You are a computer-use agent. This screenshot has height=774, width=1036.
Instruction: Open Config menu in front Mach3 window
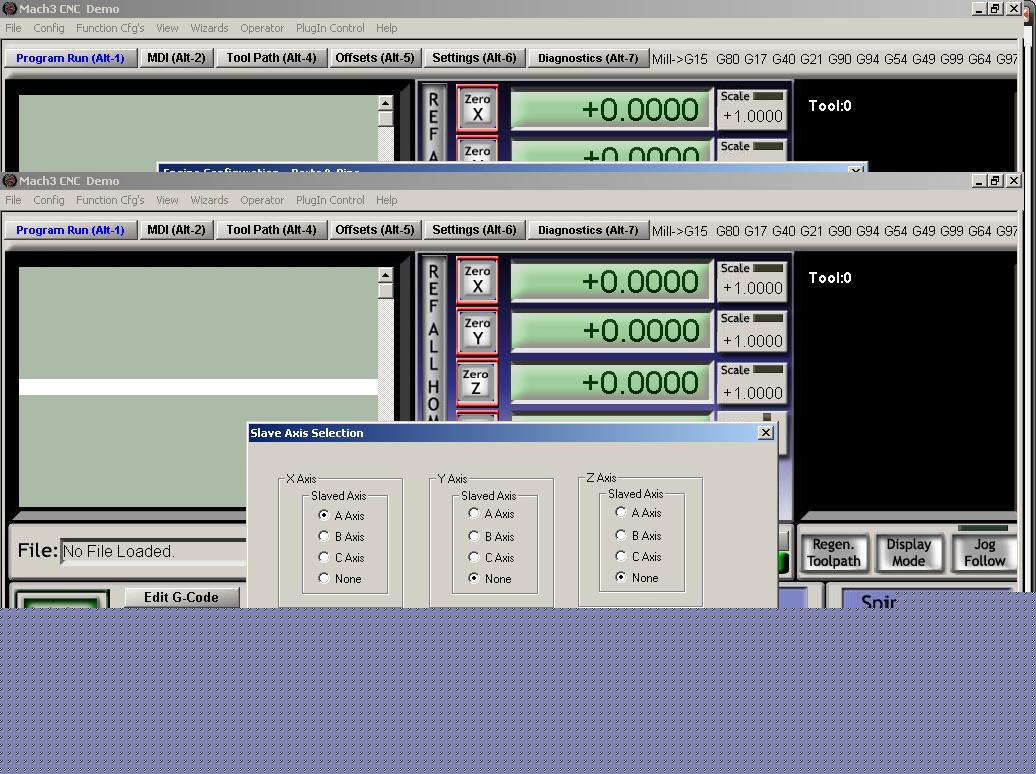49,200
